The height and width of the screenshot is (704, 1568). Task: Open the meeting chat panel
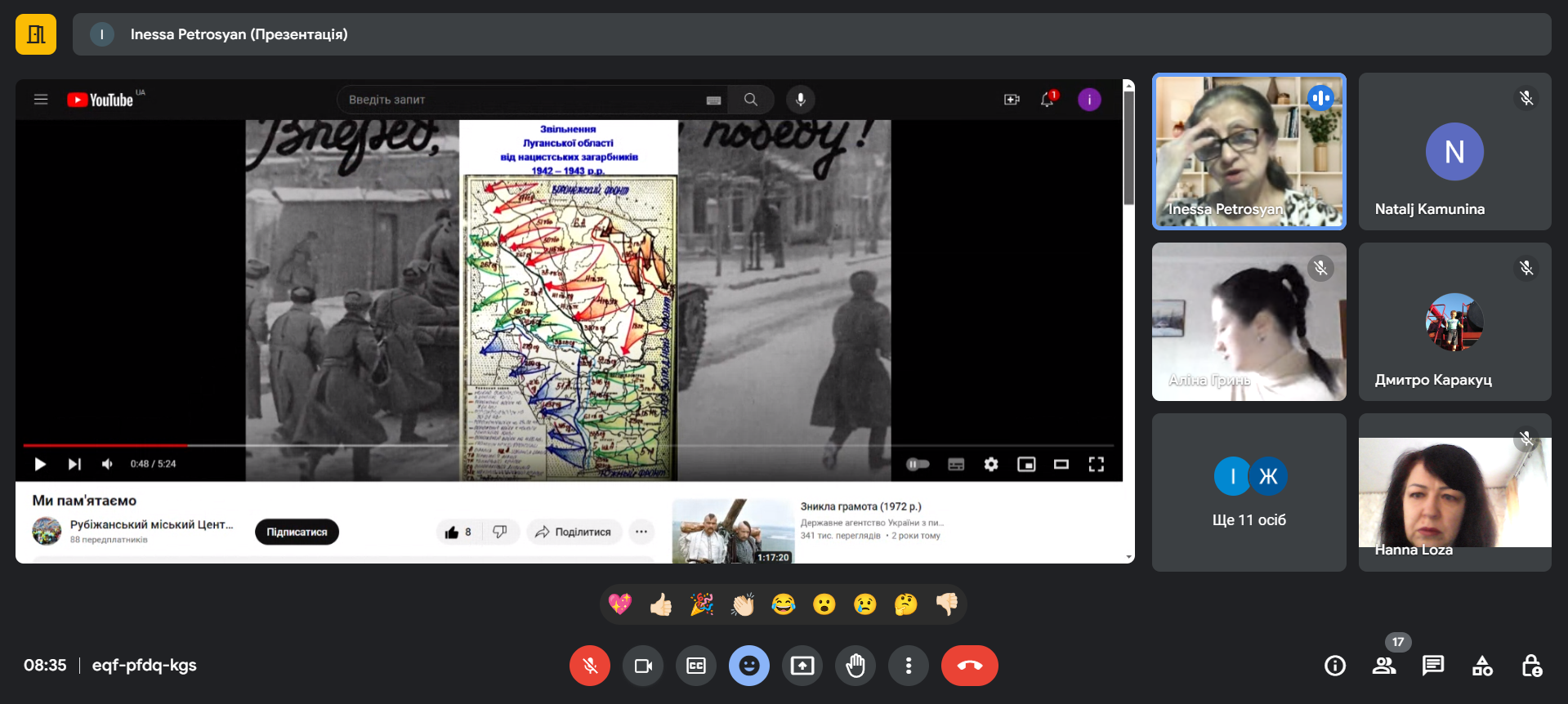(1432, 666)
